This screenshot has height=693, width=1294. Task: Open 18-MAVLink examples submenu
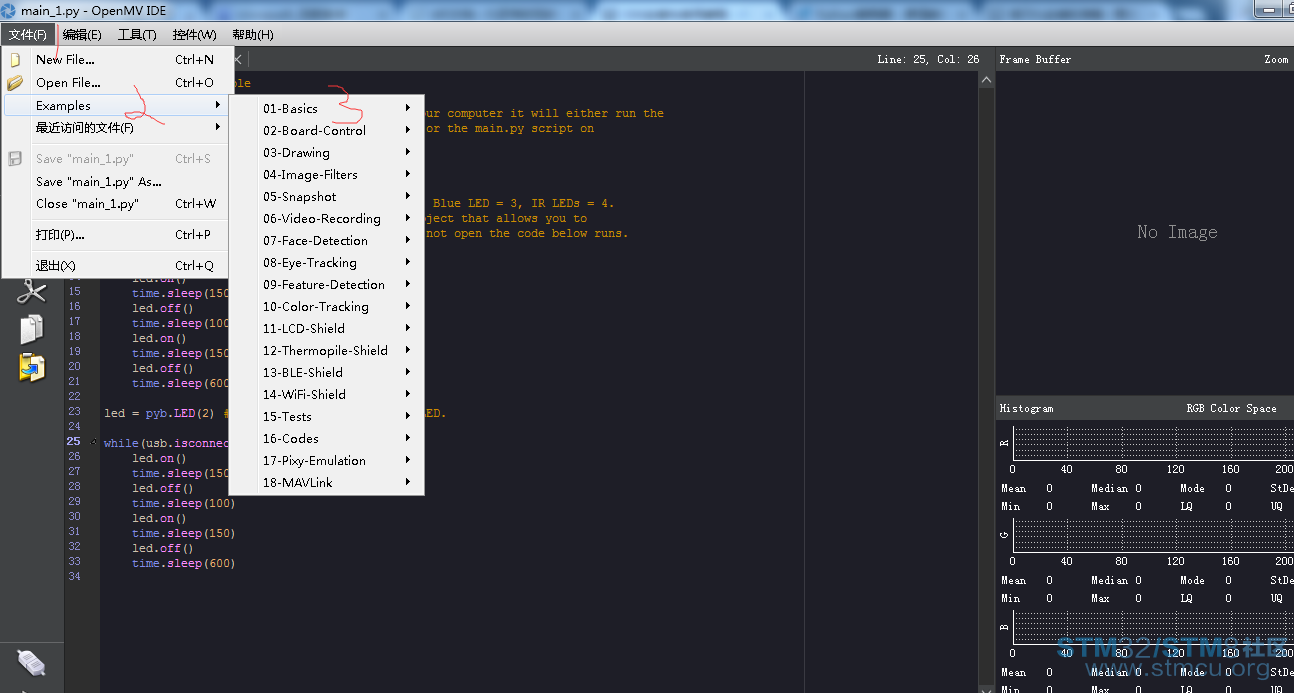coord(327,482)
